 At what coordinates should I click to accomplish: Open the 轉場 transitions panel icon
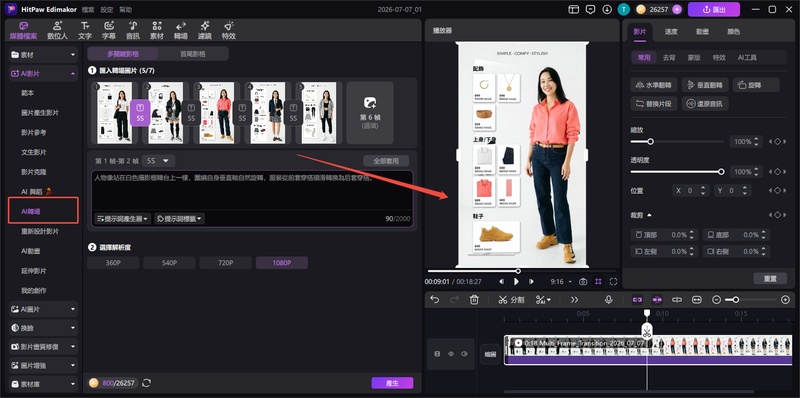click(181, 30)
